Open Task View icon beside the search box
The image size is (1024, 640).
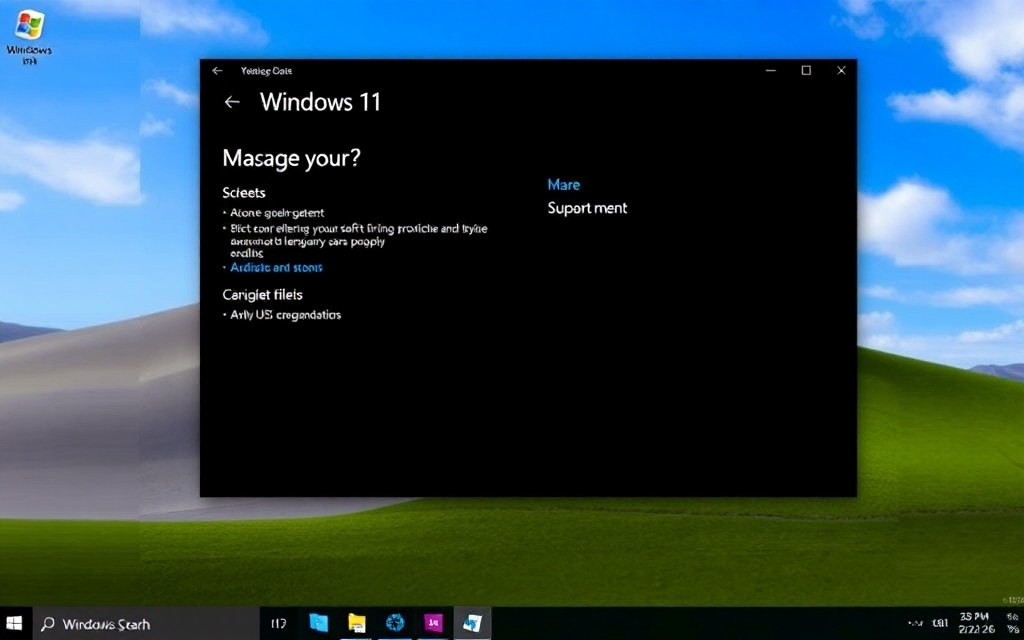coord(278,624)
